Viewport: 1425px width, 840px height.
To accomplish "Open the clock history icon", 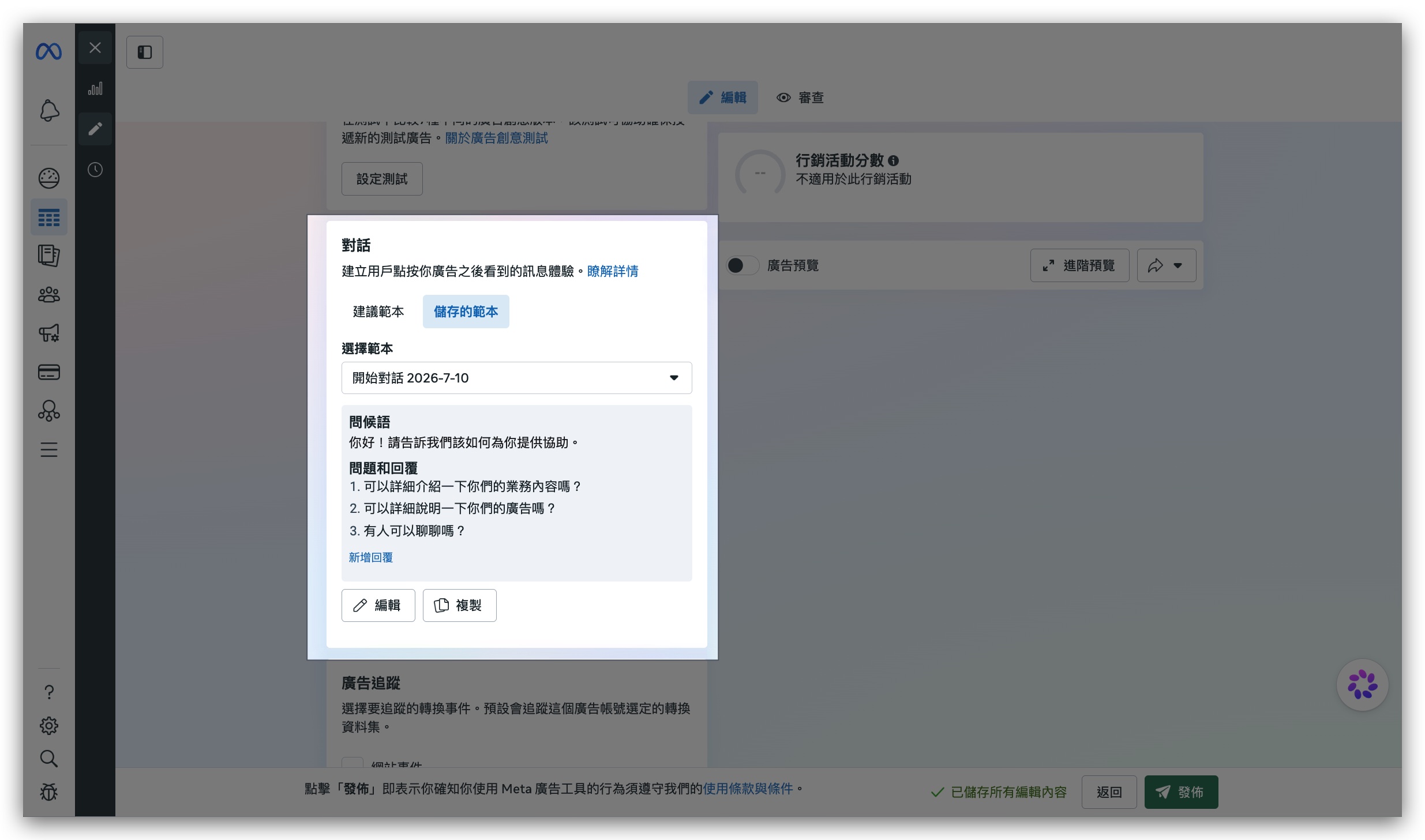I will pos(95,170).
